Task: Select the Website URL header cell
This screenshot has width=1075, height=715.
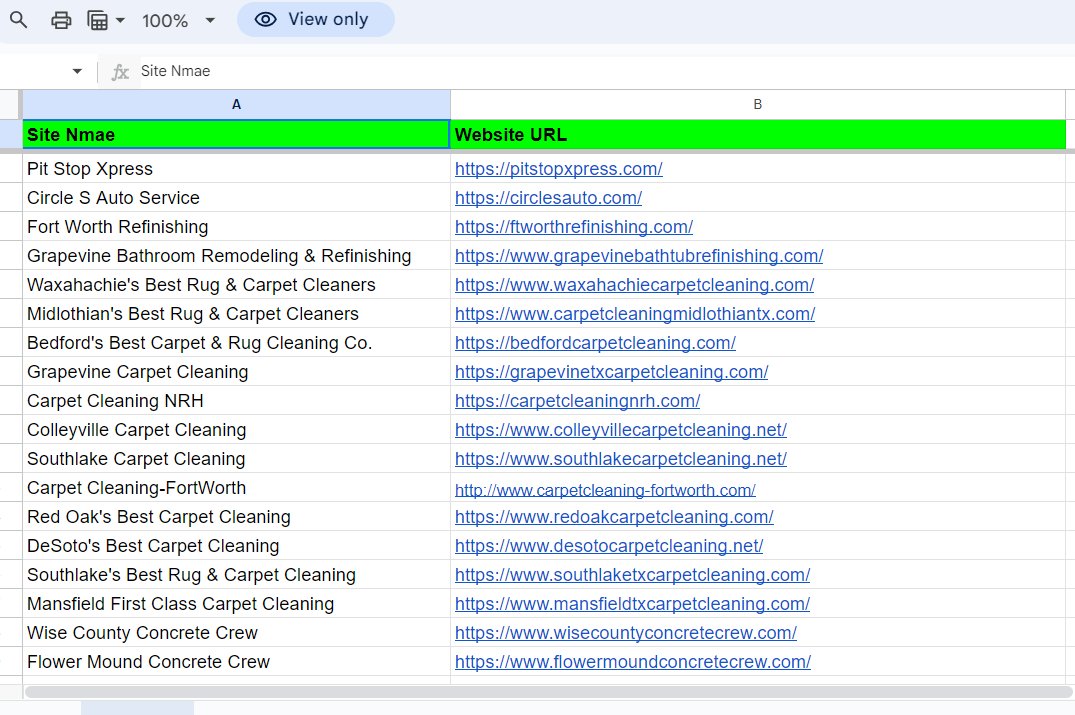Action: [758, 134]
